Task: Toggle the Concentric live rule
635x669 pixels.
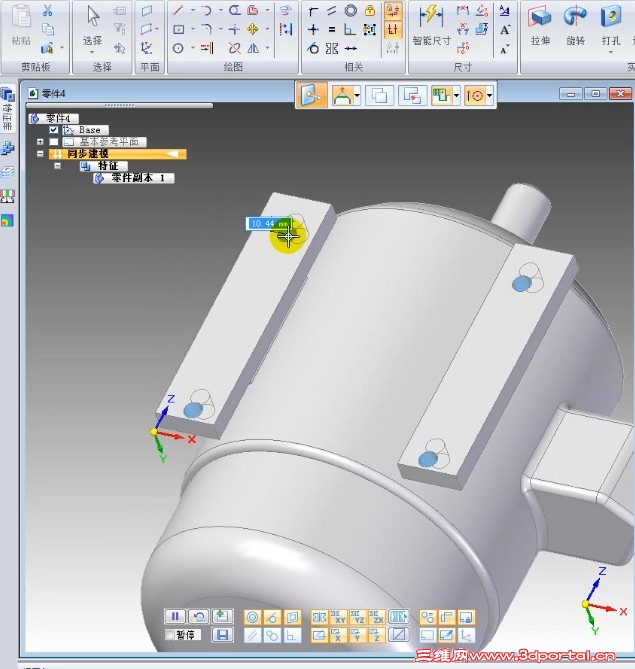Action: 252,617
